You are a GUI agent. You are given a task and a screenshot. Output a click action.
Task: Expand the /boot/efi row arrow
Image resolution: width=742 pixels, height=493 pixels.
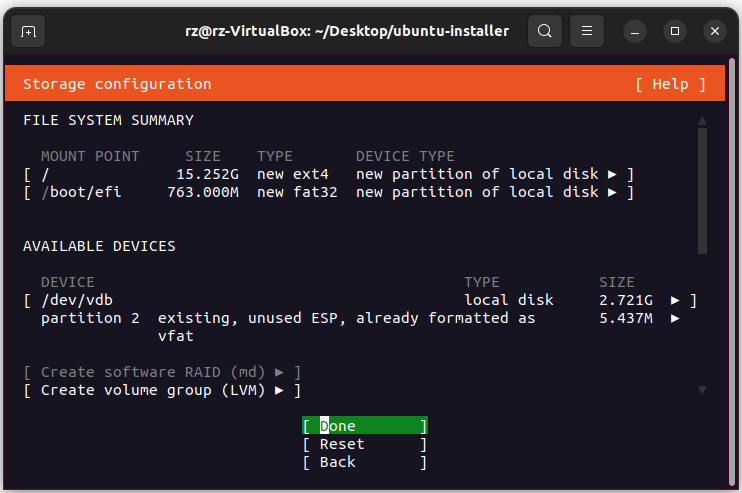(x=613, y=192)
